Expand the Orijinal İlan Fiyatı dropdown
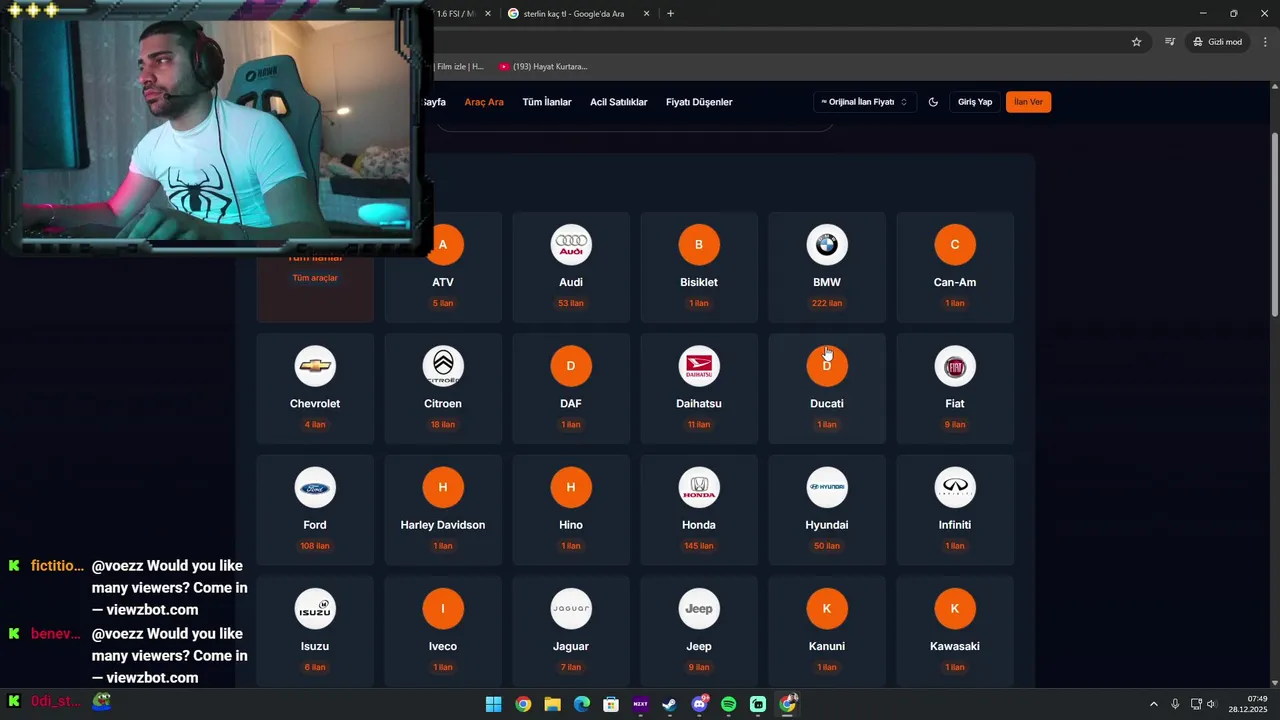 click(x=864, y=102)
